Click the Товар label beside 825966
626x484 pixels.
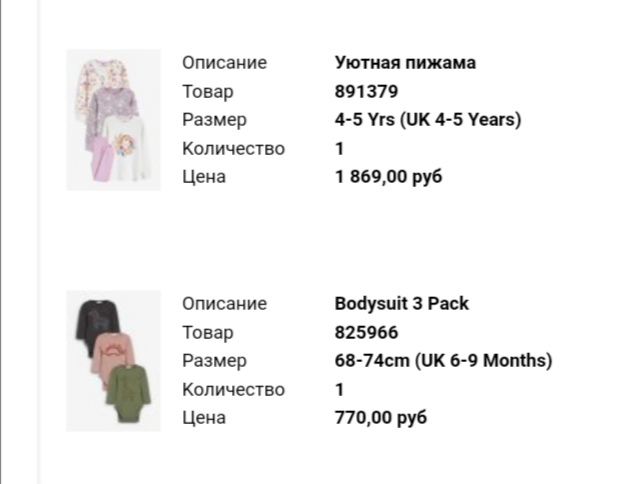point(207,332)
